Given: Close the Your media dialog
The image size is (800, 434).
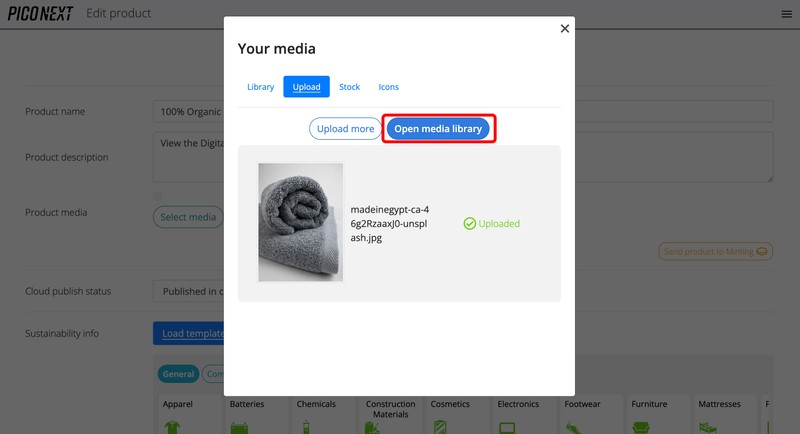Looking at the screenshot, I should [564, 29].
